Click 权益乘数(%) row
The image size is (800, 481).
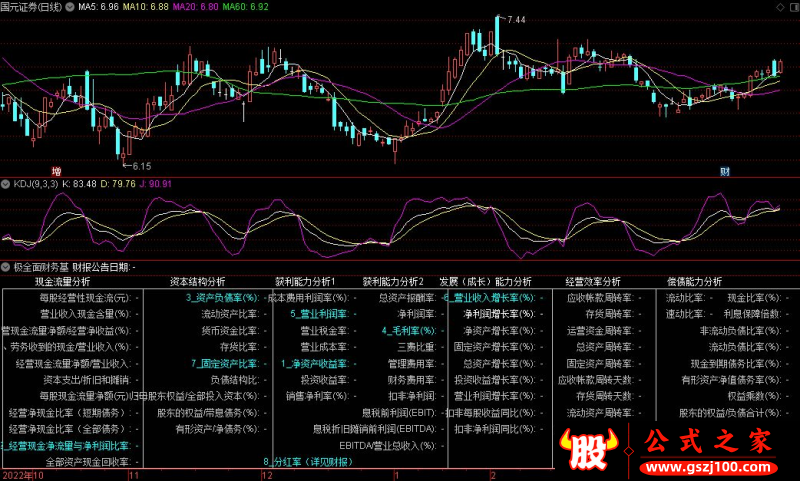click(755, 397)
